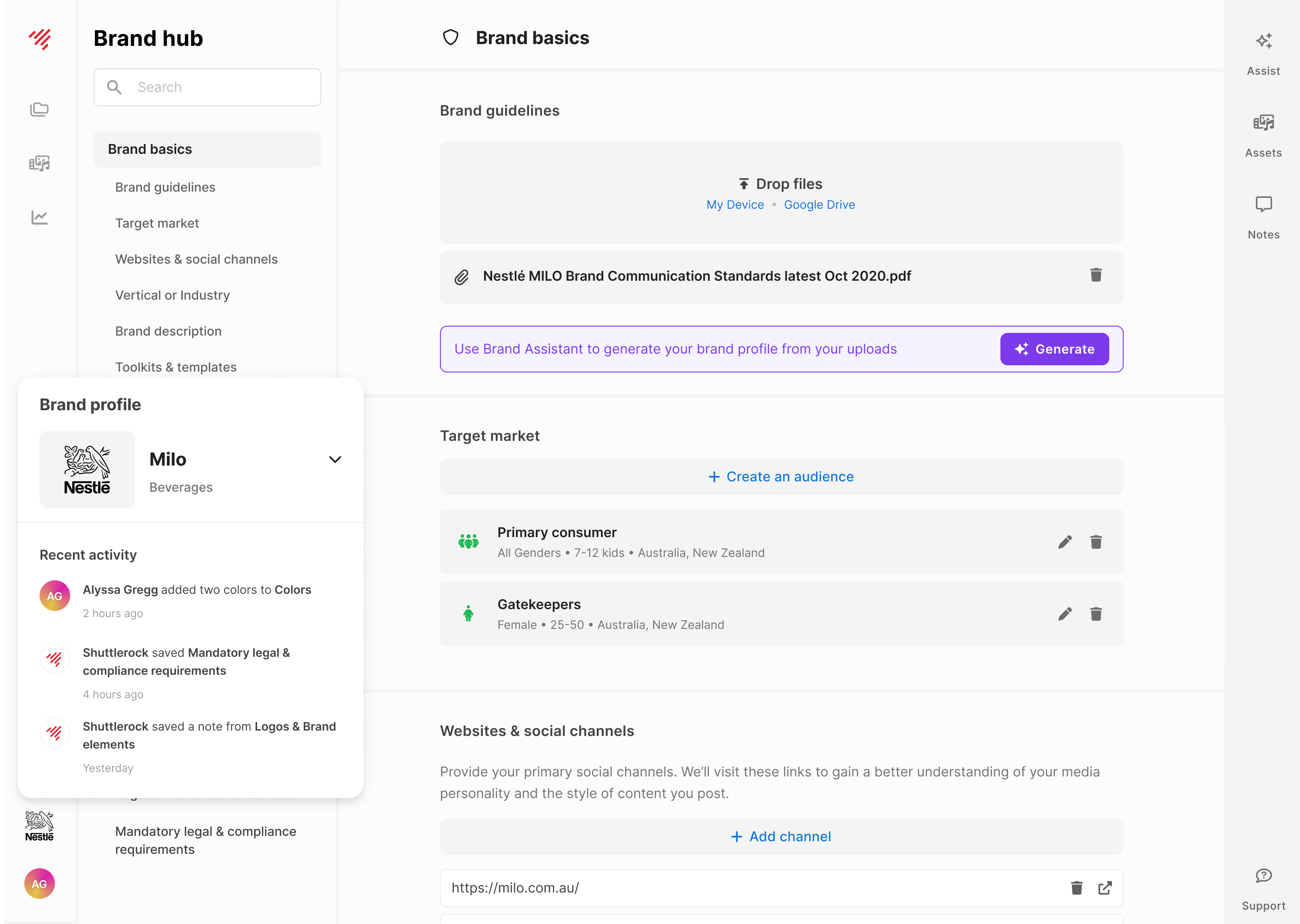
Task: Edit the Primary consumer audience
Action: [x=1064, y=542]
